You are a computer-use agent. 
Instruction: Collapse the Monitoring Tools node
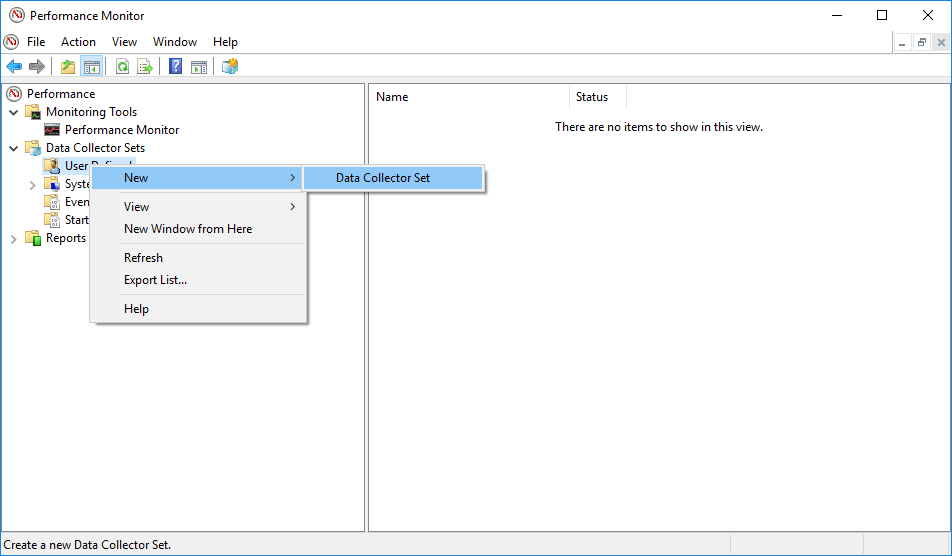coord(13,112)
